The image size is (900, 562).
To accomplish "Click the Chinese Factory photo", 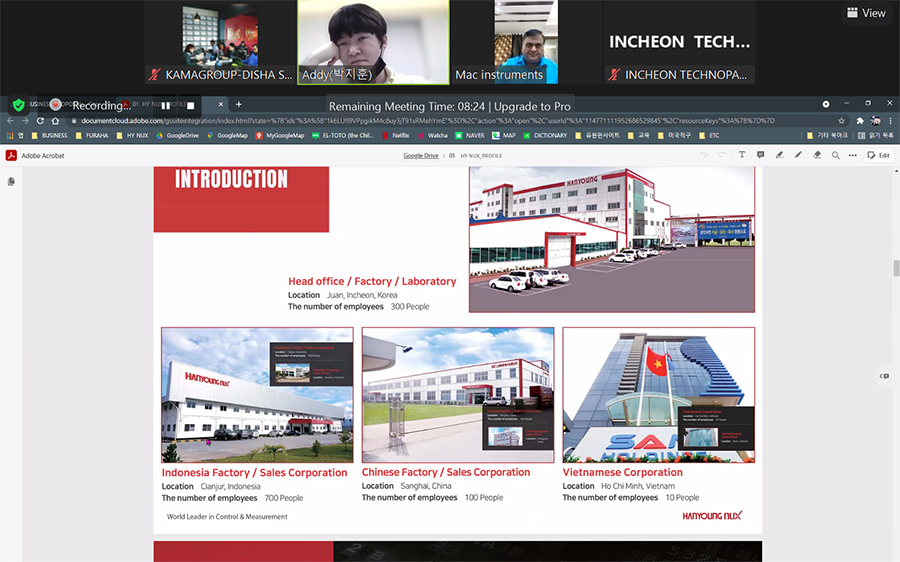I will (458, 395).
